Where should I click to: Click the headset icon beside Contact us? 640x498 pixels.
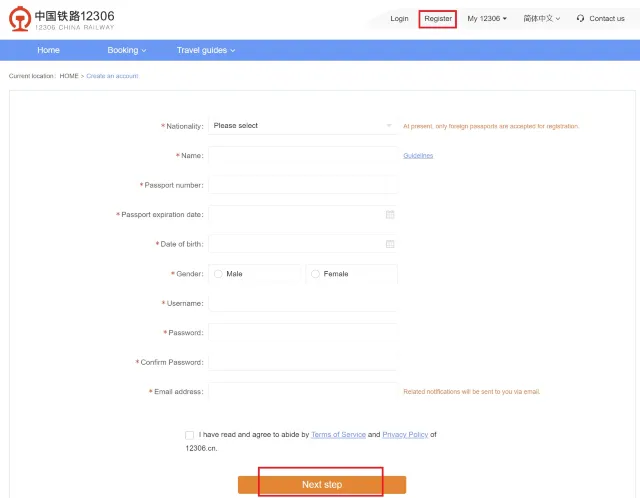(x=581, y=18)
